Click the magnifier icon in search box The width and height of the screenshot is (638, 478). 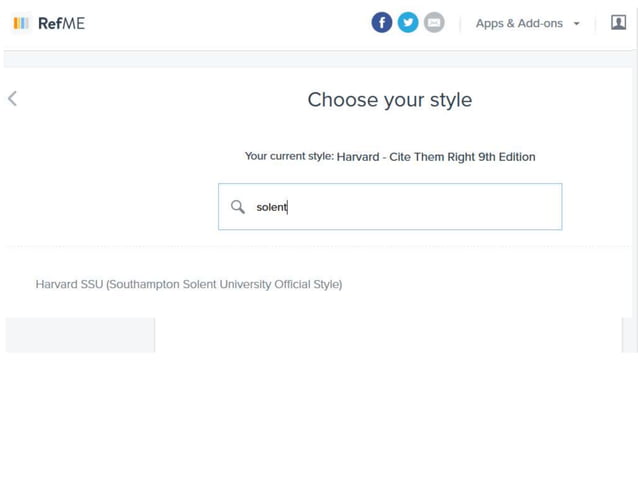pyautogui.click(x=238, y=207)
